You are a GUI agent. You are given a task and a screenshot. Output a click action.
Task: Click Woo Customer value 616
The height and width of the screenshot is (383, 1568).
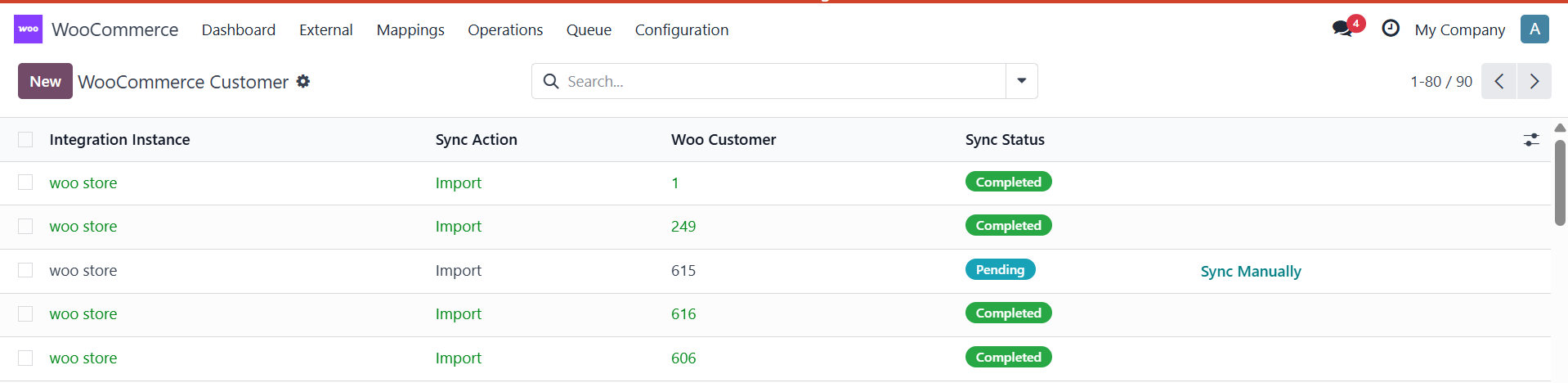click(x=683, y=313)
